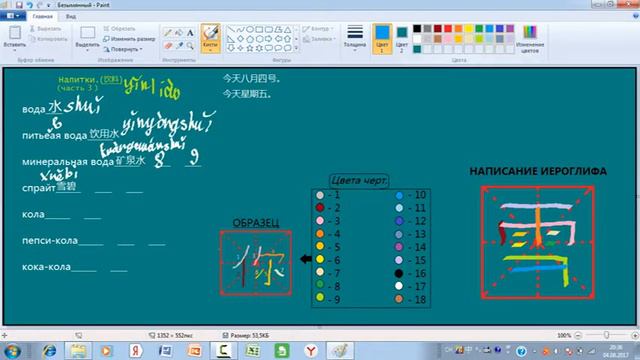Click the Copy (Копировать) button

48,39
